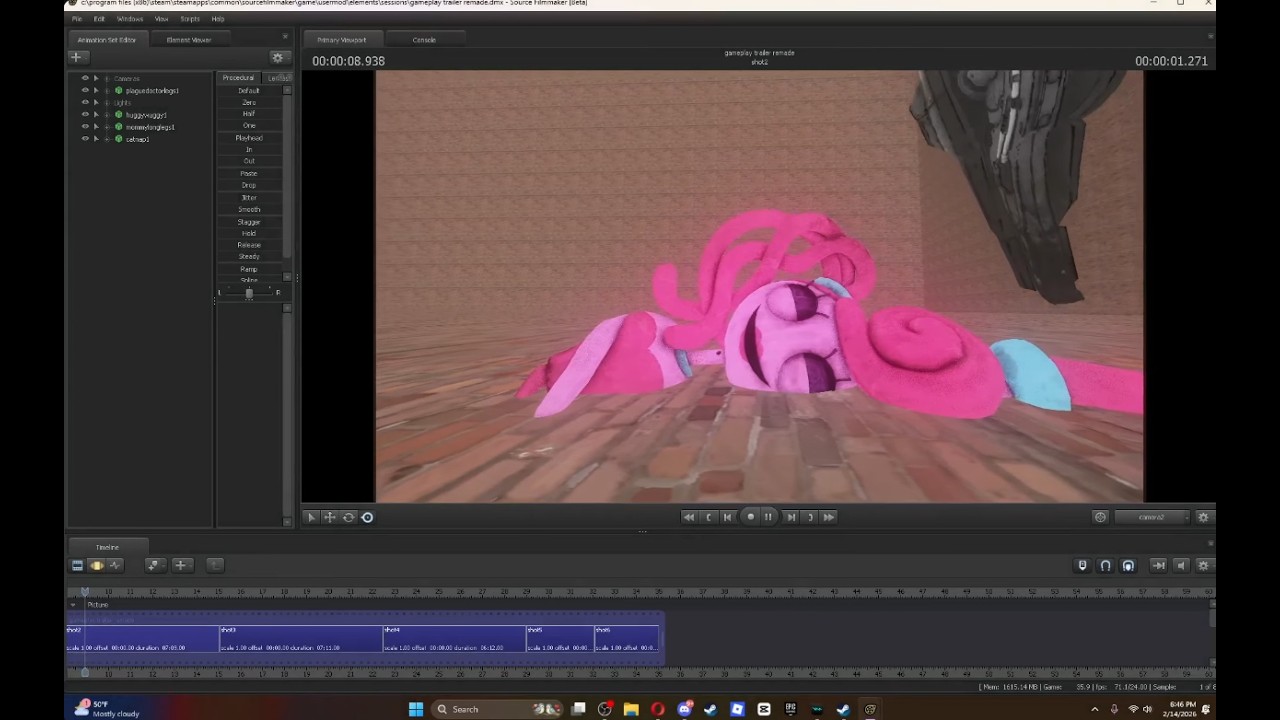Switch timeline to Motion Editor mode

96,565
